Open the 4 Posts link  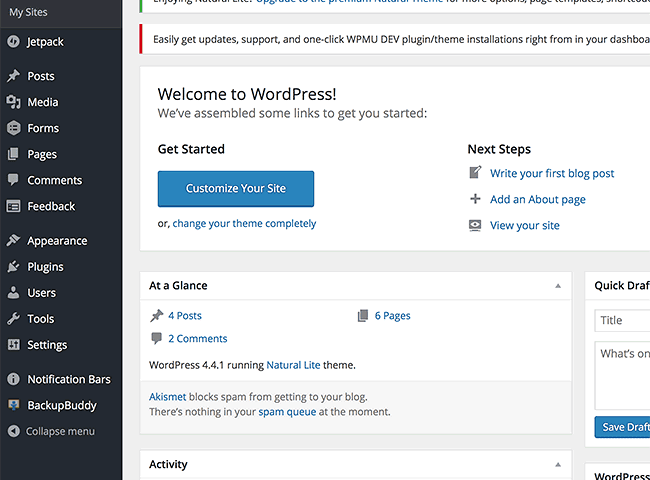click(x=185, y=316)
